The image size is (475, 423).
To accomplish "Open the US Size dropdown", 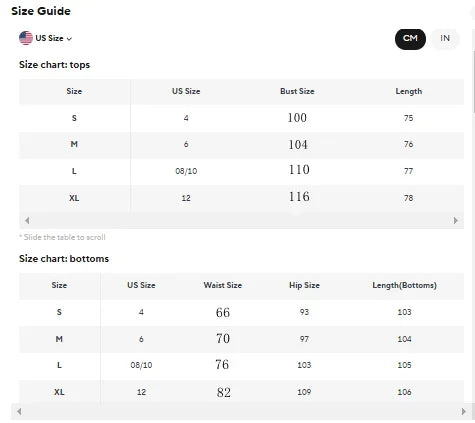I will tap(45, 38).
